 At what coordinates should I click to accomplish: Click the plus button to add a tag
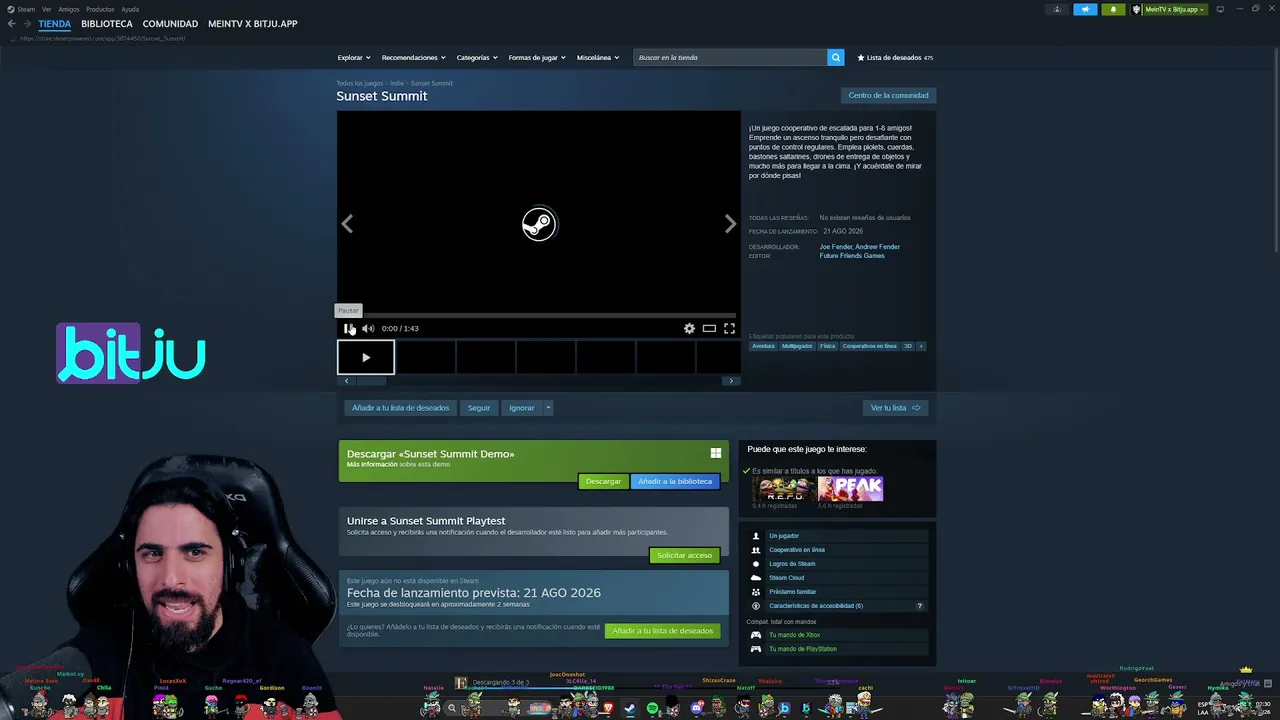click(921, 346)
